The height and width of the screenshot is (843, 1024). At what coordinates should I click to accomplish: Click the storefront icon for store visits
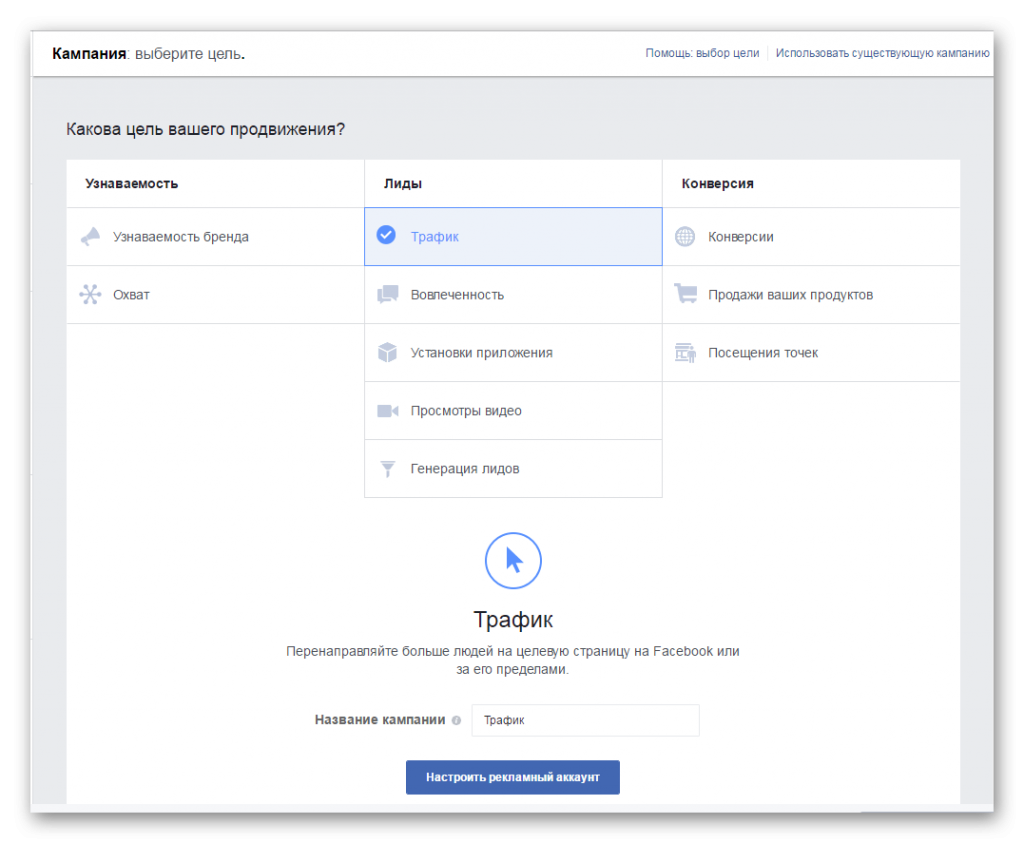pyautogui.click(x=685, y=353)
